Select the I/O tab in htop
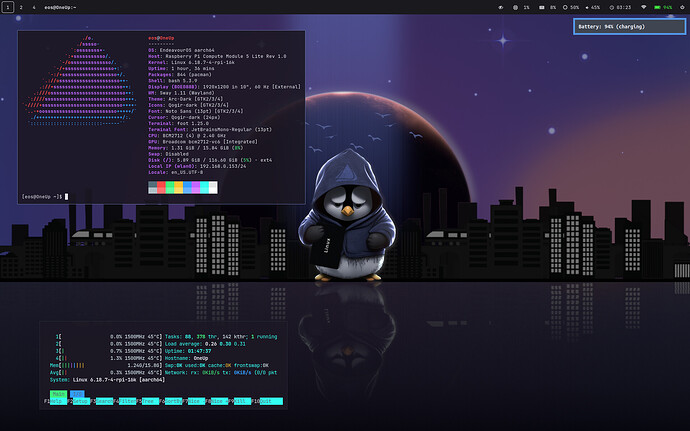The width and height of the screenshot is (690, 431). (x=77, y=394)
